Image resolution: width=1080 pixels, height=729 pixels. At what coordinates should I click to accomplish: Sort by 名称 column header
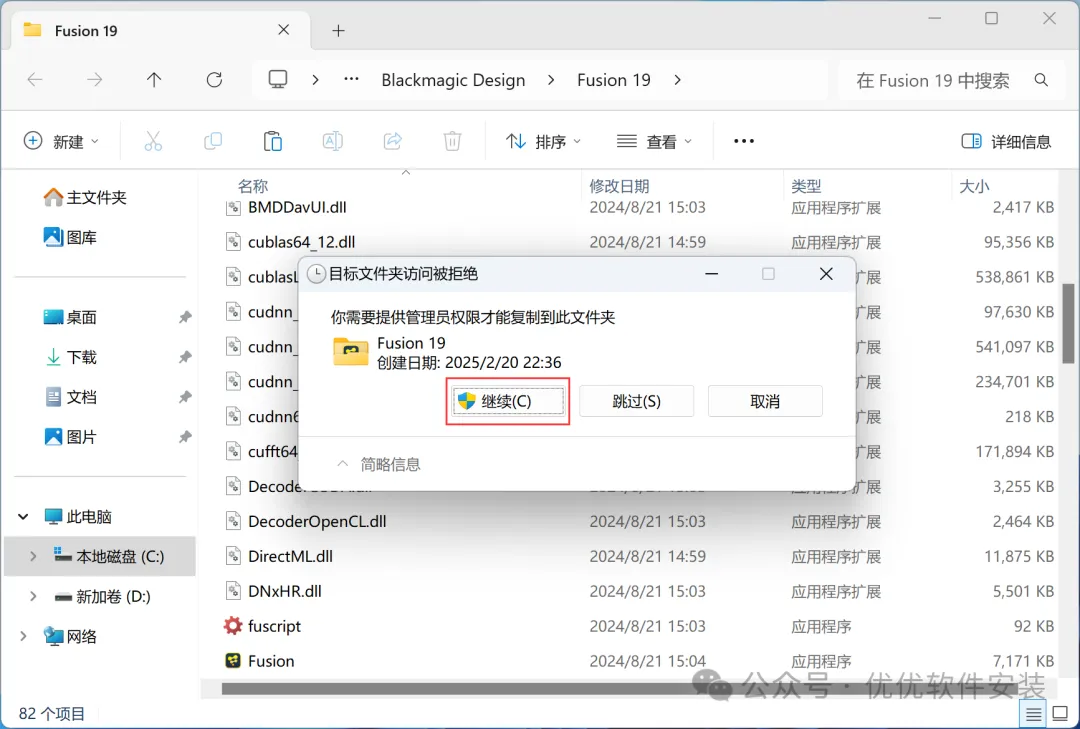[253, 185]
